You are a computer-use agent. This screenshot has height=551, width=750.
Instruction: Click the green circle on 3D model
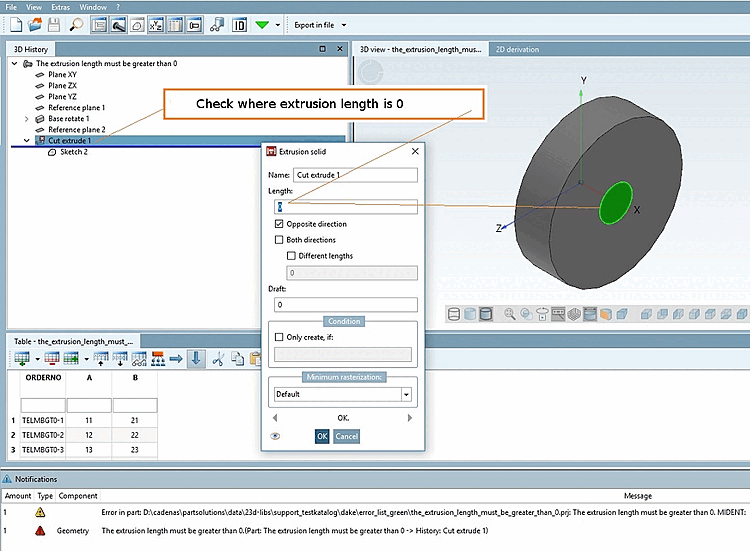click(x=616, y=203)
